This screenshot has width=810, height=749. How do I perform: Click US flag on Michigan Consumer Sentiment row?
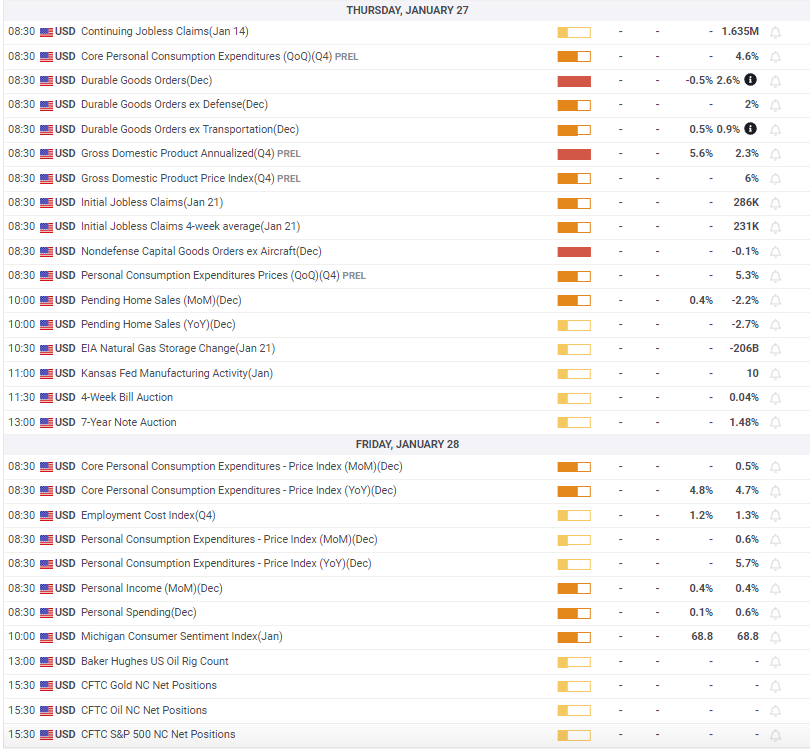coord(46,637)
